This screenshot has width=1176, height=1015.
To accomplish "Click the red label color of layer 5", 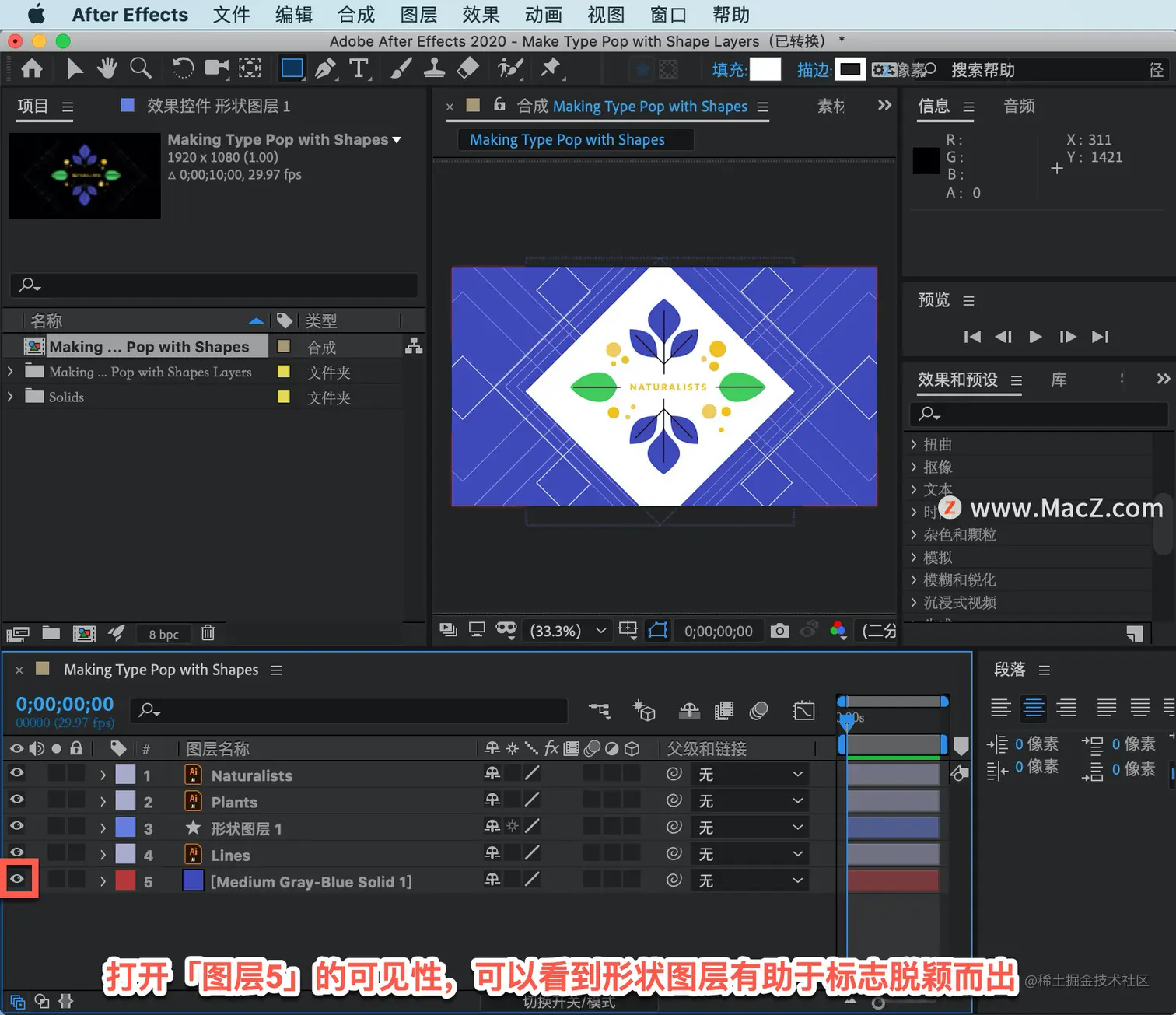I will (x=125, y=880).
